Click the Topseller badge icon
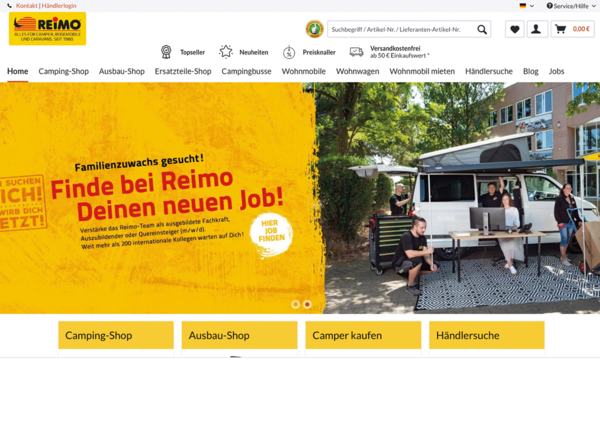Image resolution: width=600 pixels, height=429 pixels. [x=166, y=52]
